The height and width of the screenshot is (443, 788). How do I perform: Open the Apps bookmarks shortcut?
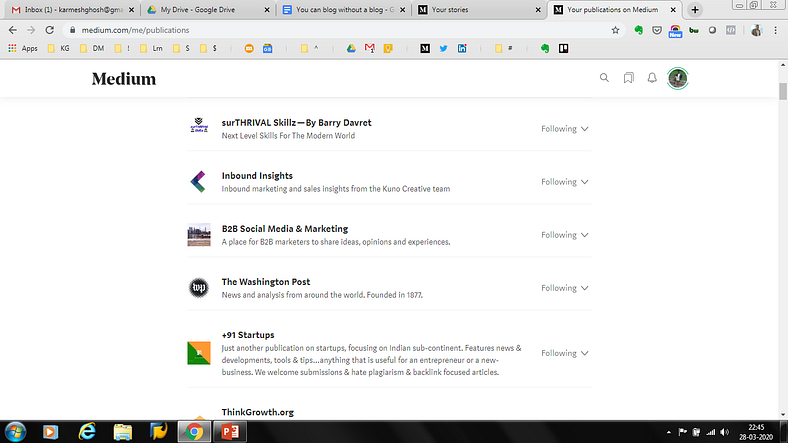[23, 48]
